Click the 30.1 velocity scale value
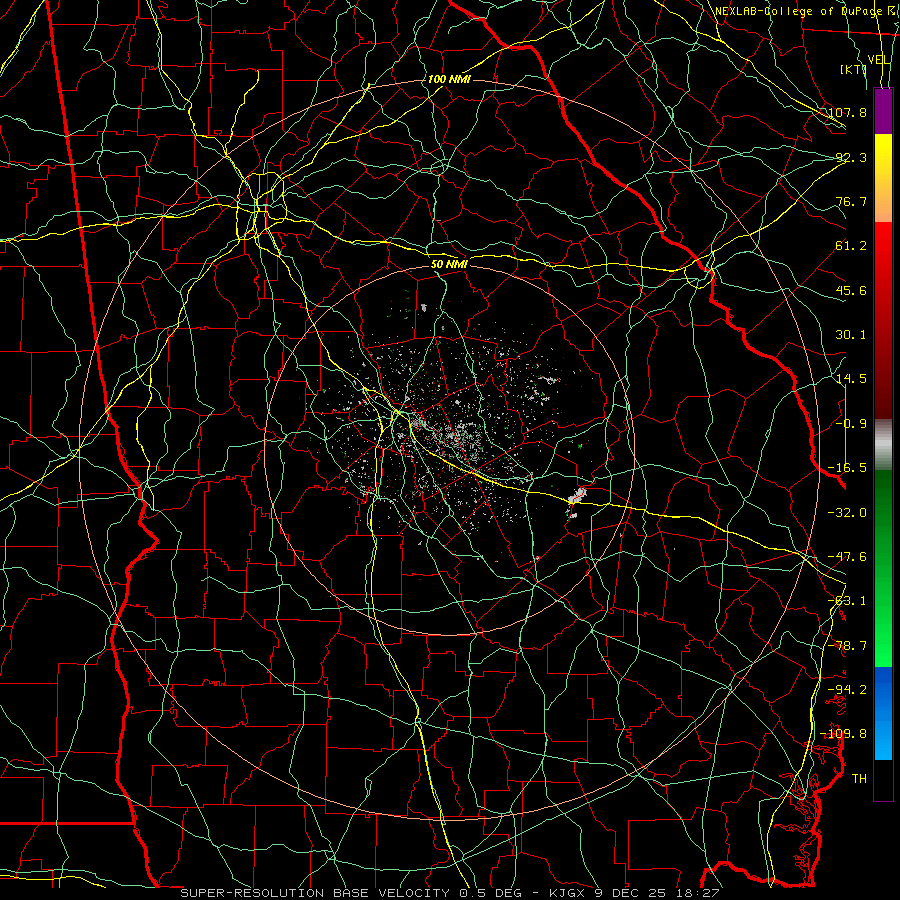The width and height of the screenshot is (900, 900). tap(851, 335)
